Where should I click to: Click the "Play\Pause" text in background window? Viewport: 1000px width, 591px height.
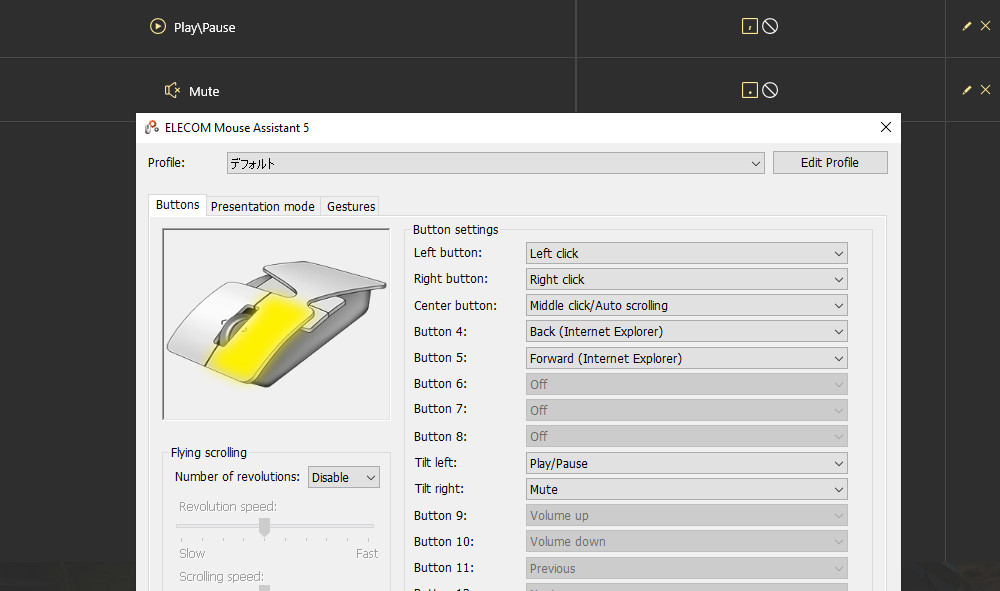click(x=205, y=27)
